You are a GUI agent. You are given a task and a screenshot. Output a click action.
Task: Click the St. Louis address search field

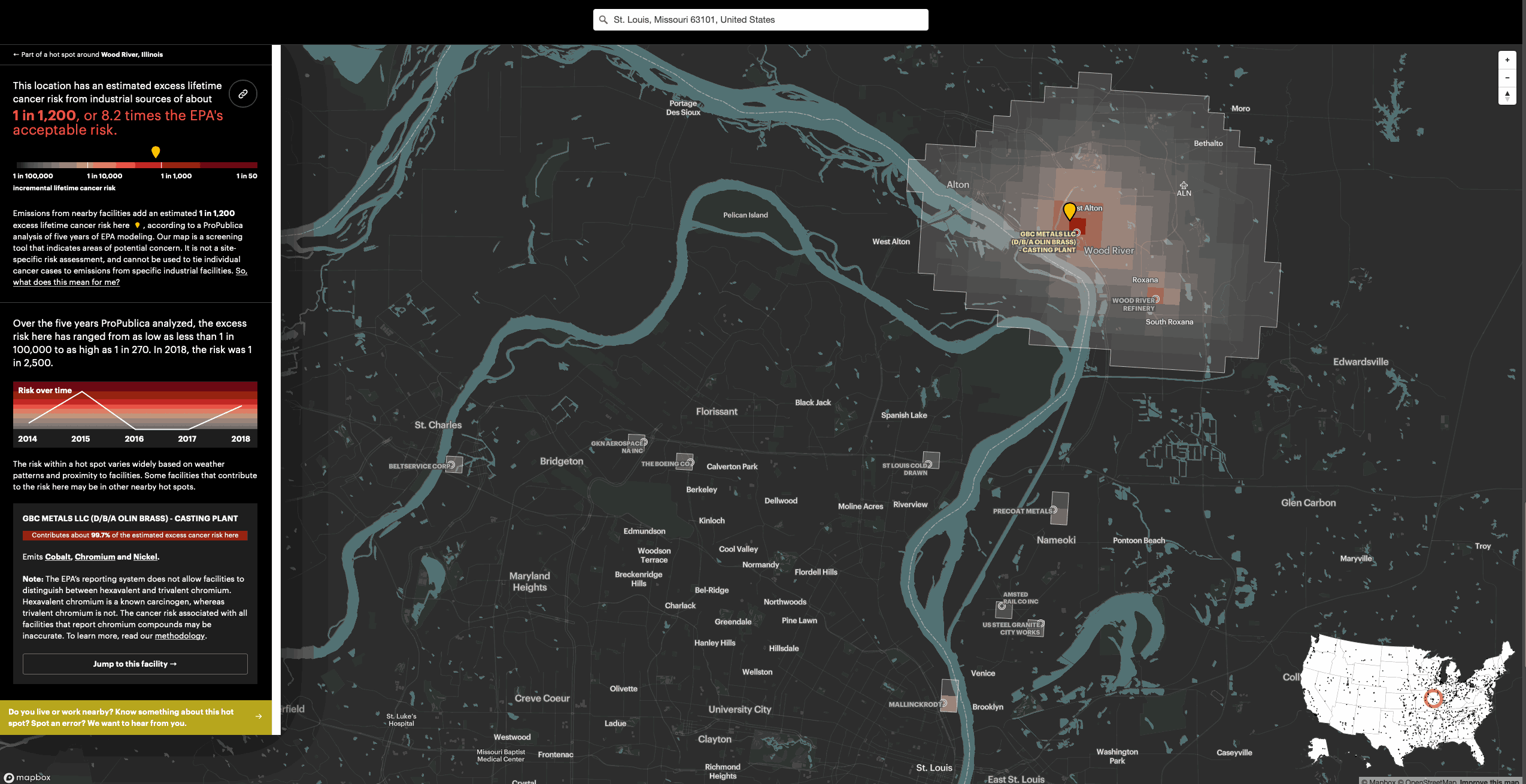[x=760, y=20]
